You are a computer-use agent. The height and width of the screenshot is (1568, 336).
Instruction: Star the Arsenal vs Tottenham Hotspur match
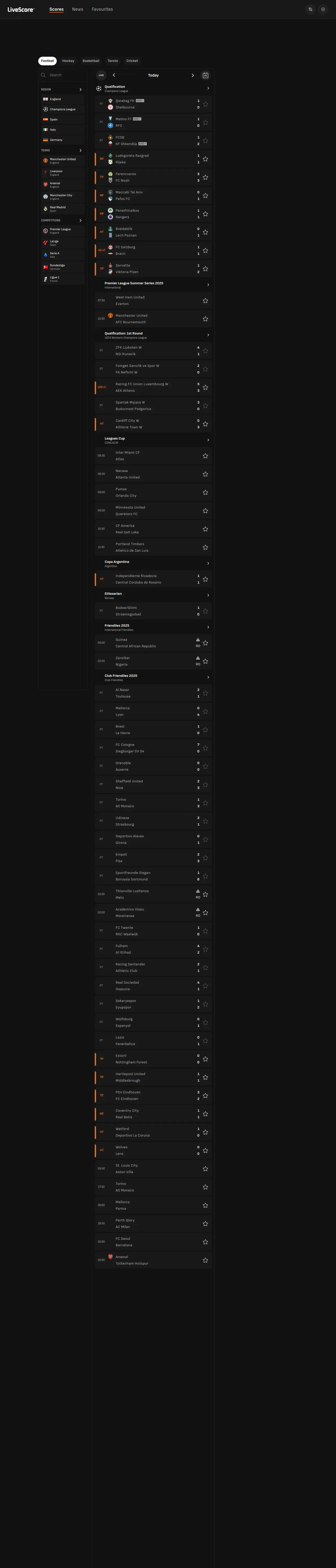pos(205,1260)
